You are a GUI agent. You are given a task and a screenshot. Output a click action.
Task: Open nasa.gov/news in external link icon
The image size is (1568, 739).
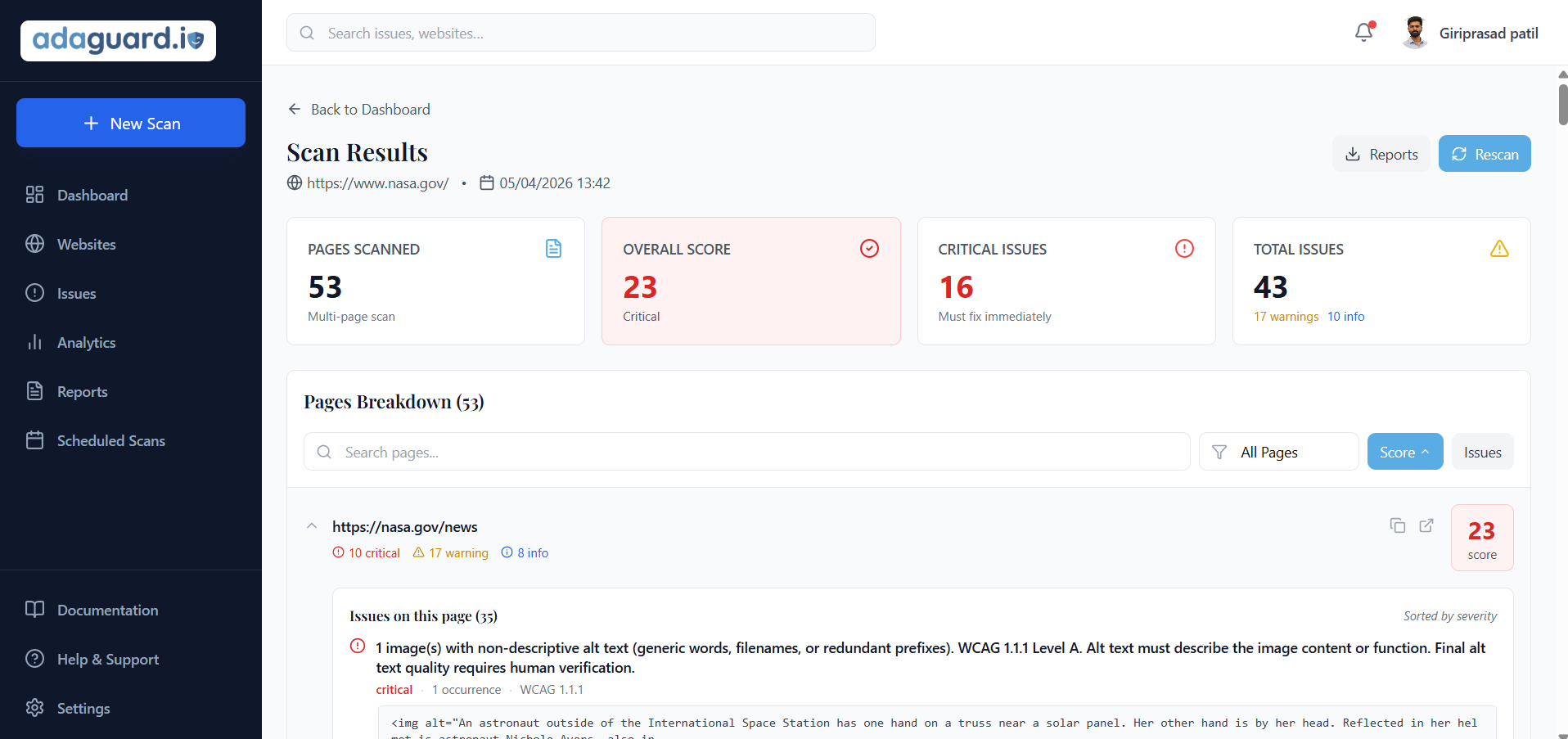point(1426,525)
